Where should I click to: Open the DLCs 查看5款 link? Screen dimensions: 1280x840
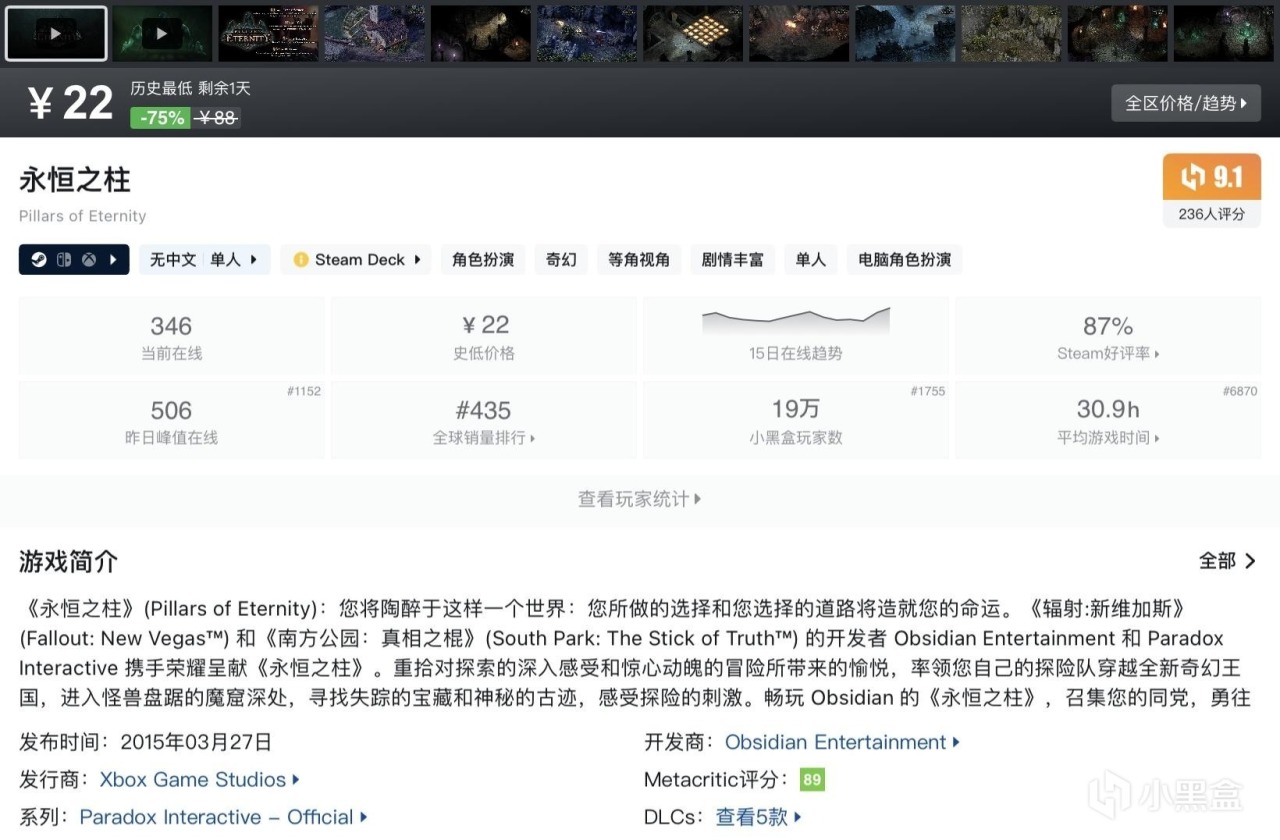click(x=759, y=817)
